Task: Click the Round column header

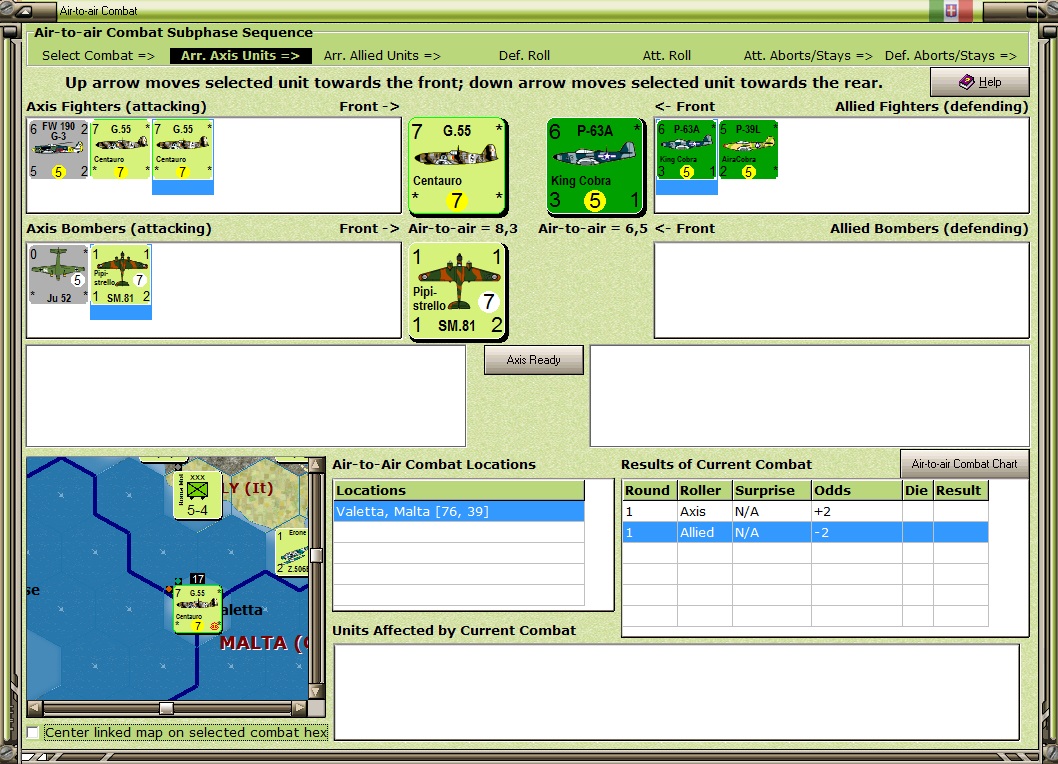Action: (650, 491)
